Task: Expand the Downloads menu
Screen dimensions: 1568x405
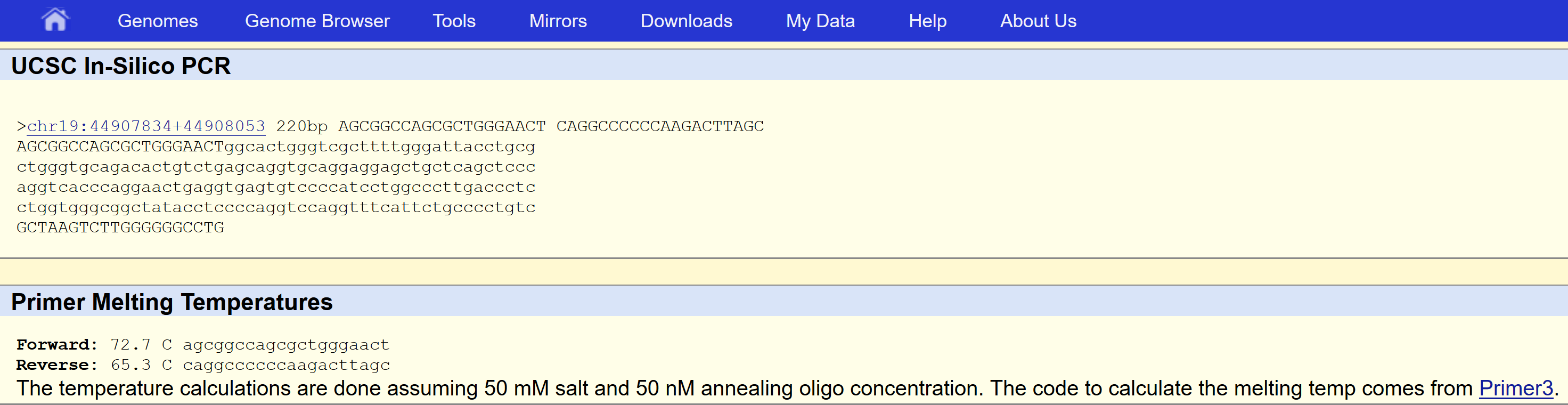Action: tap(686, 21)
